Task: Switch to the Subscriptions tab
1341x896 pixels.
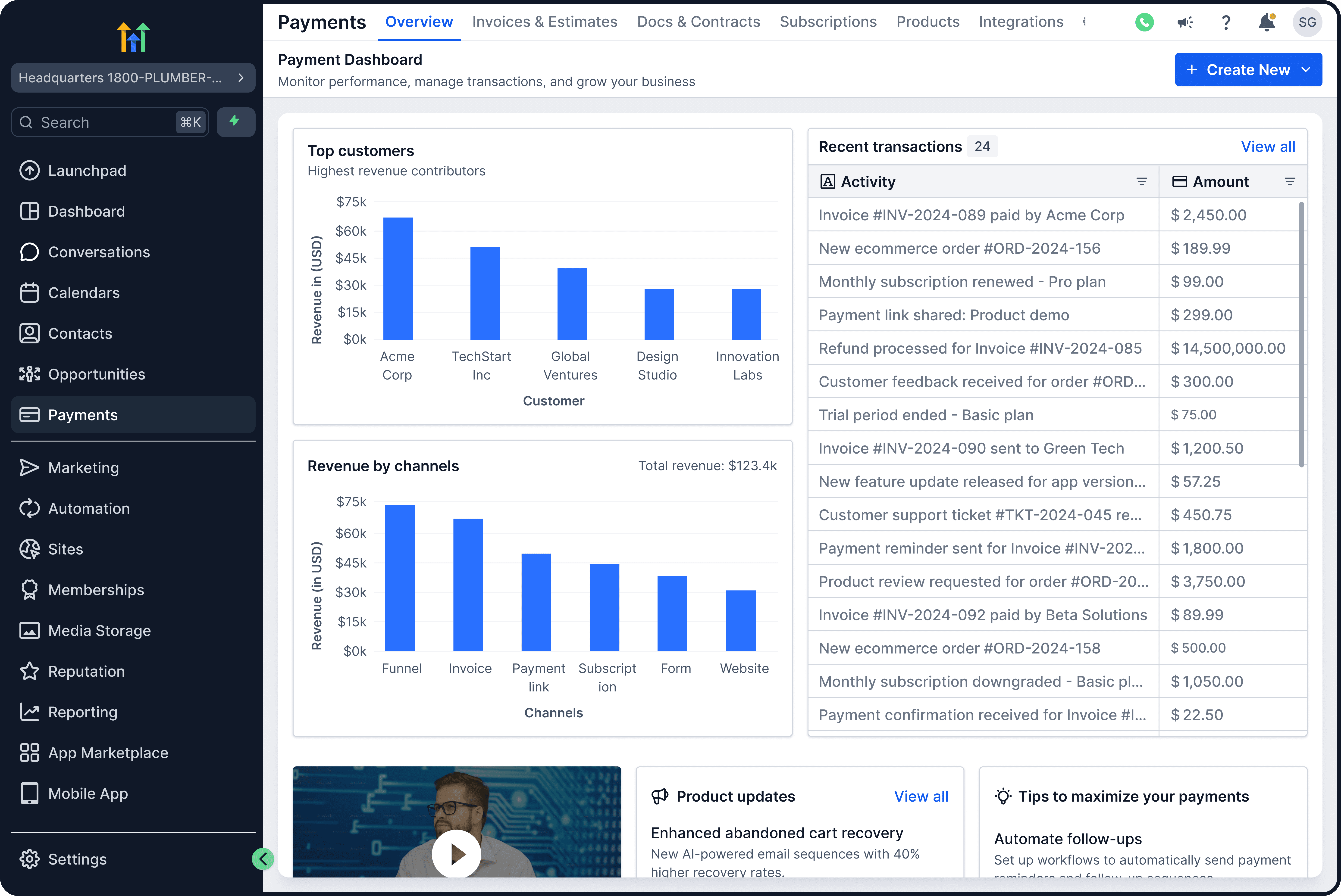Action: [828, 22]
